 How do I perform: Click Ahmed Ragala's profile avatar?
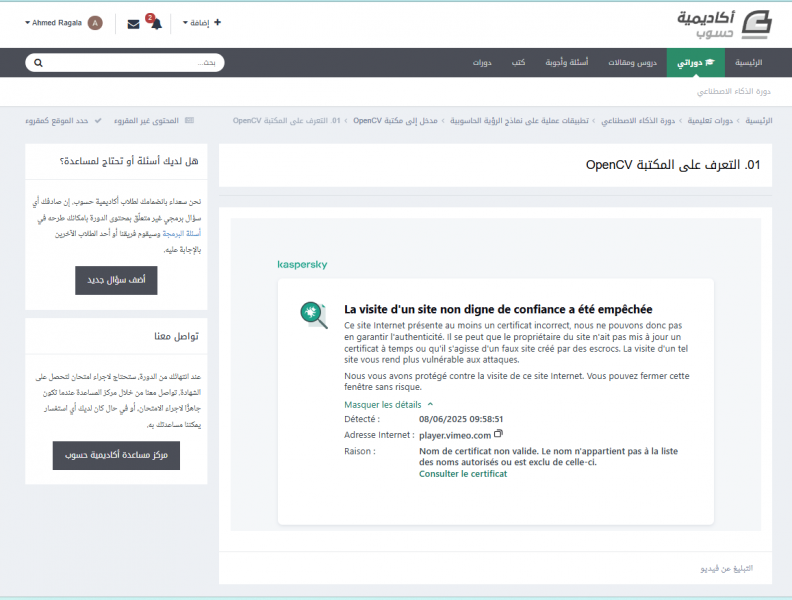[95, 23]
